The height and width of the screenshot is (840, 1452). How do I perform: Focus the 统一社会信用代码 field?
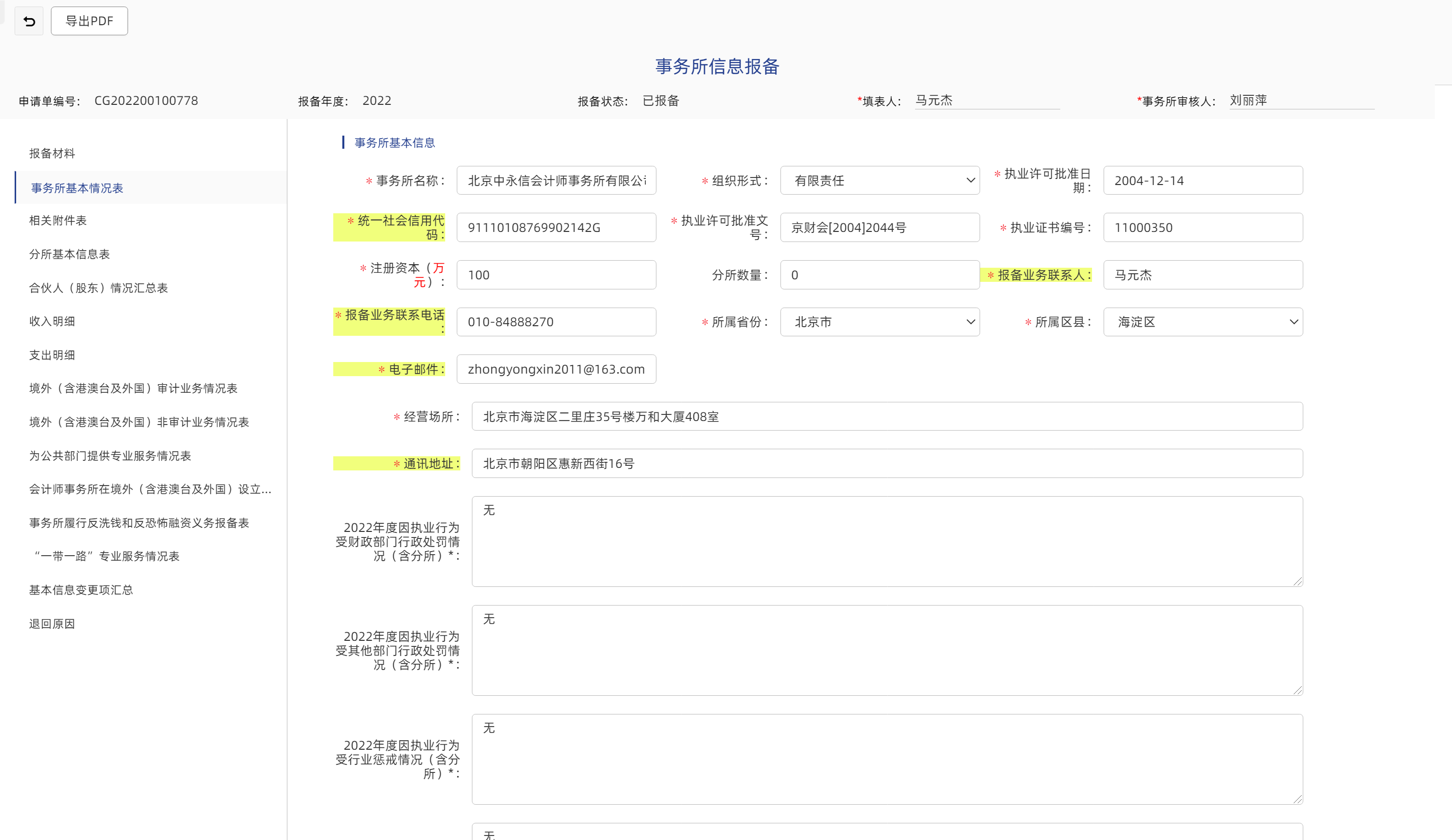point(556,227)
